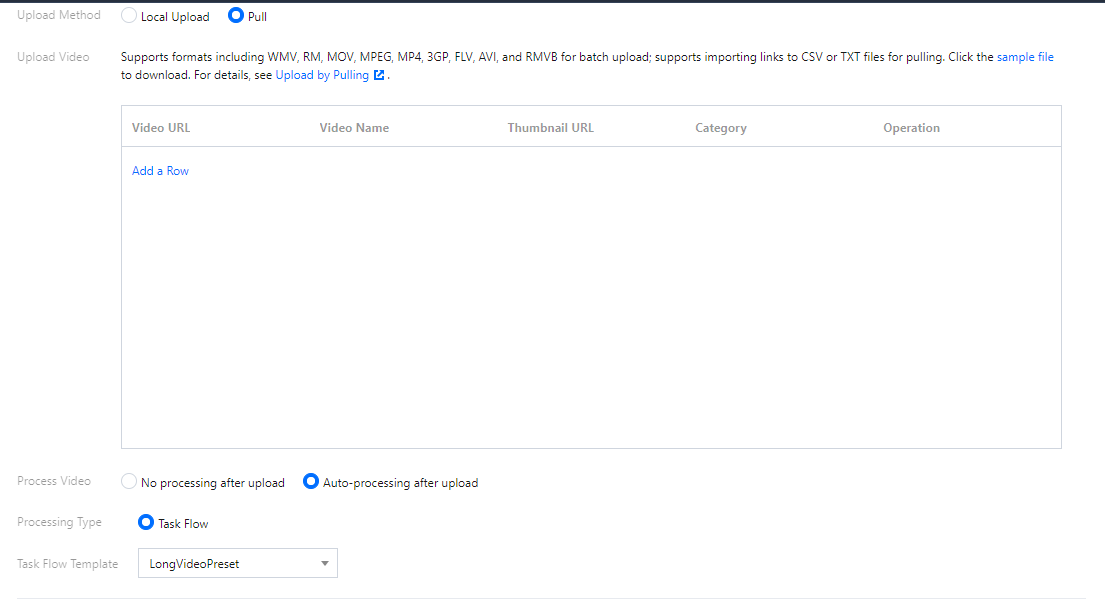Click the Video Name column header
The width and height of the screenshot is (1105, 603).
click(354, 128)
